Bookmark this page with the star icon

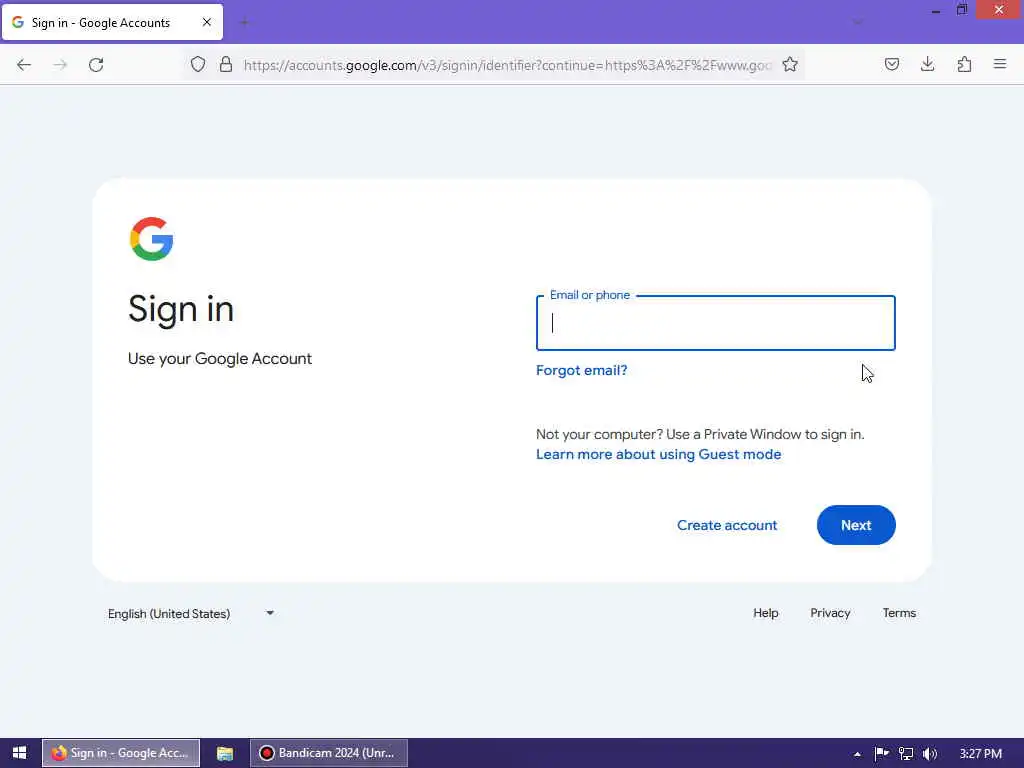[x=790, y=64]
